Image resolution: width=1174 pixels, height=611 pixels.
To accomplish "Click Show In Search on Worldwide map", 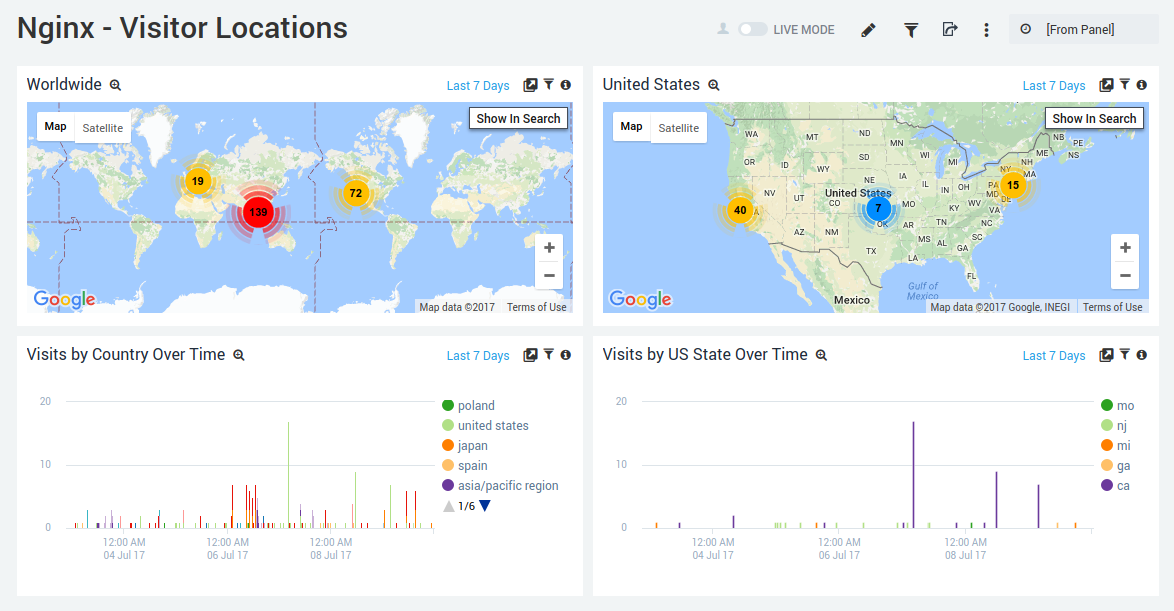I will click(x=518, y=118).
